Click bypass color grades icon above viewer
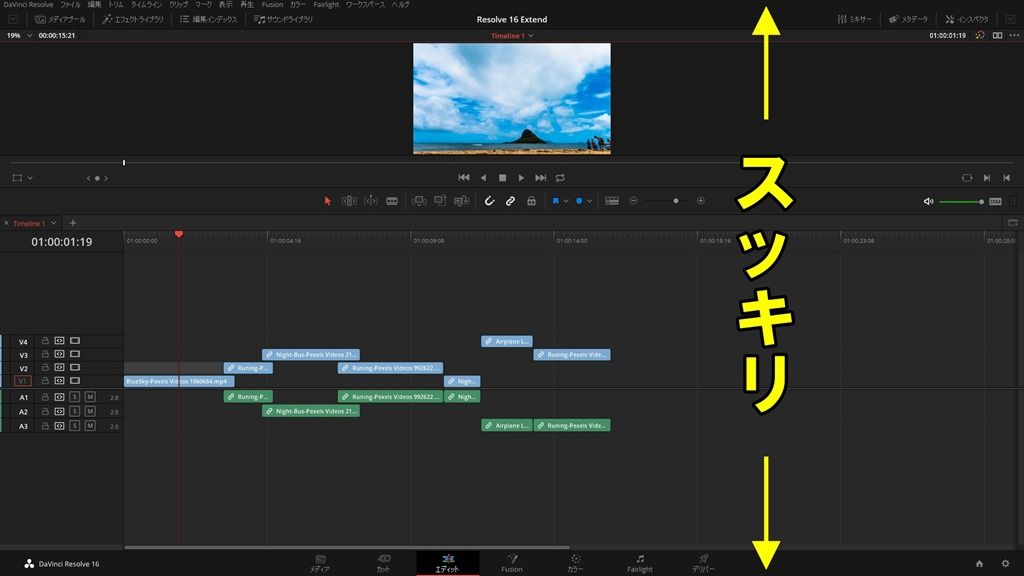 click(x=980, y=35)
